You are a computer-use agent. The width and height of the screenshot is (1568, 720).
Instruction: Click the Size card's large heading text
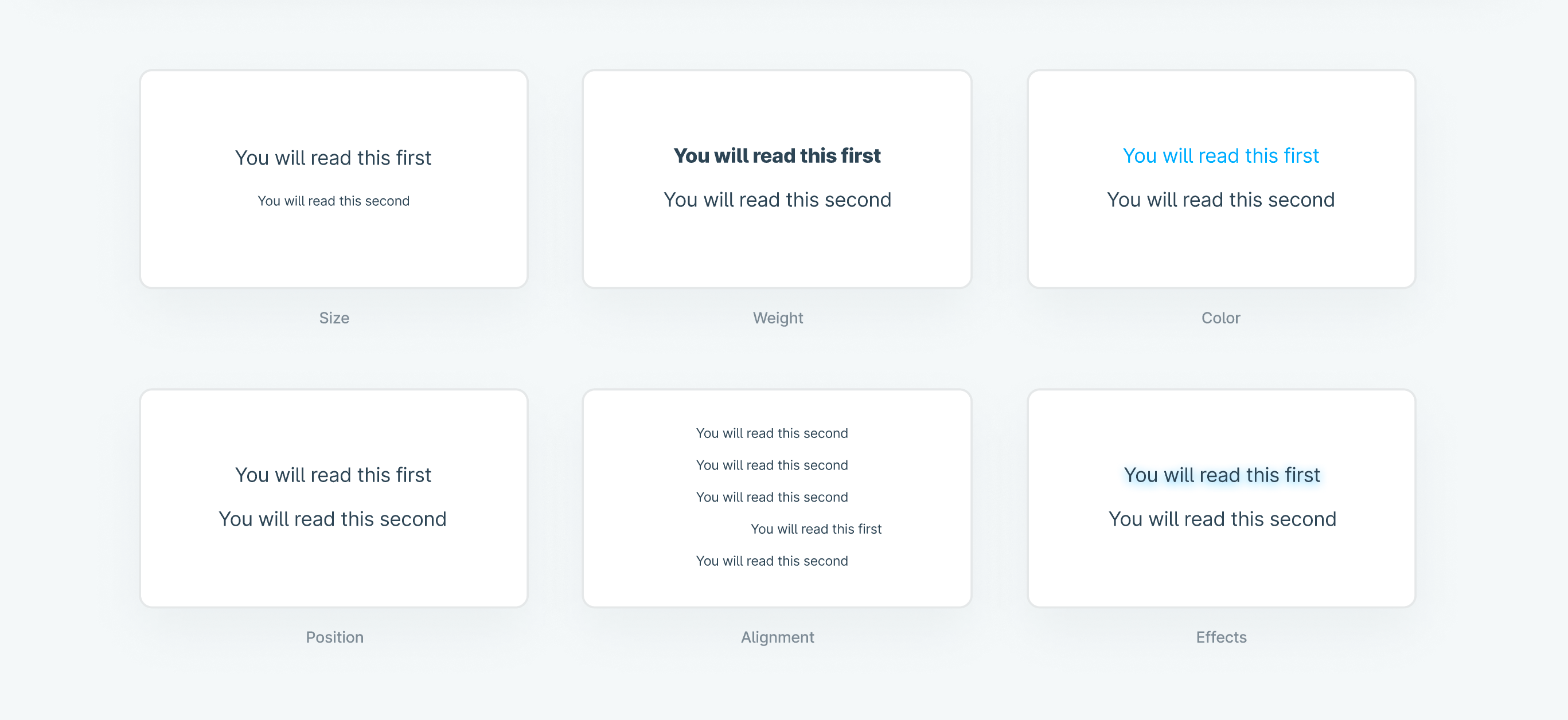point(333,158)
